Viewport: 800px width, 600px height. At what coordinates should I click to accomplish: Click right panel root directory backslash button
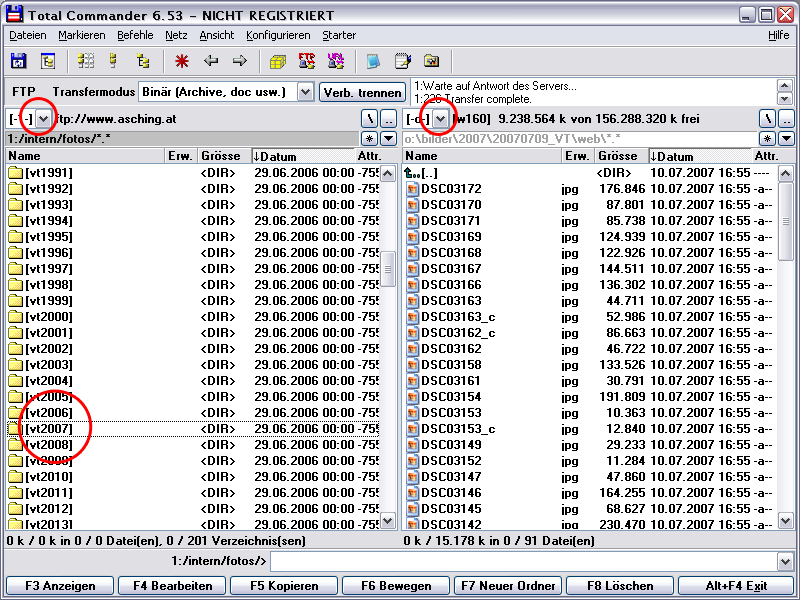(x=767, y=119)
